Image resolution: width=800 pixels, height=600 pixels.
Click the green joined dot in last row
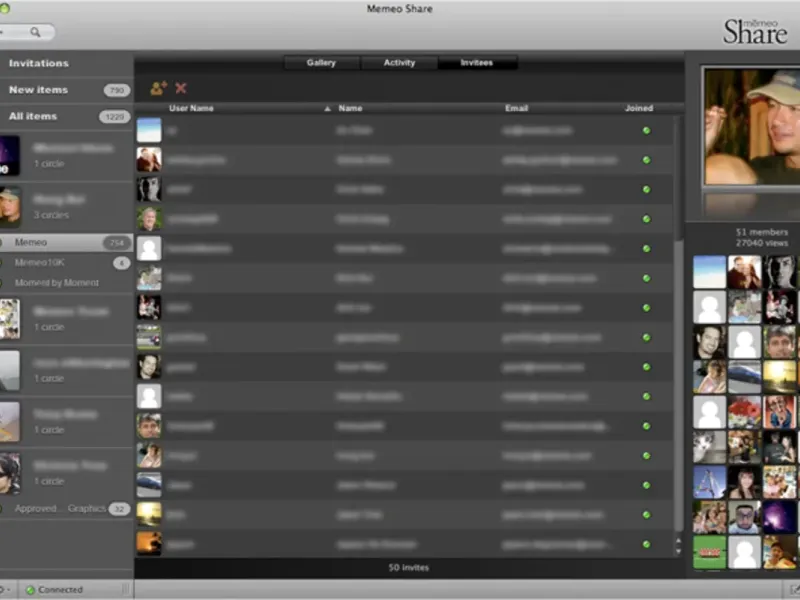[x=646, y=544]
